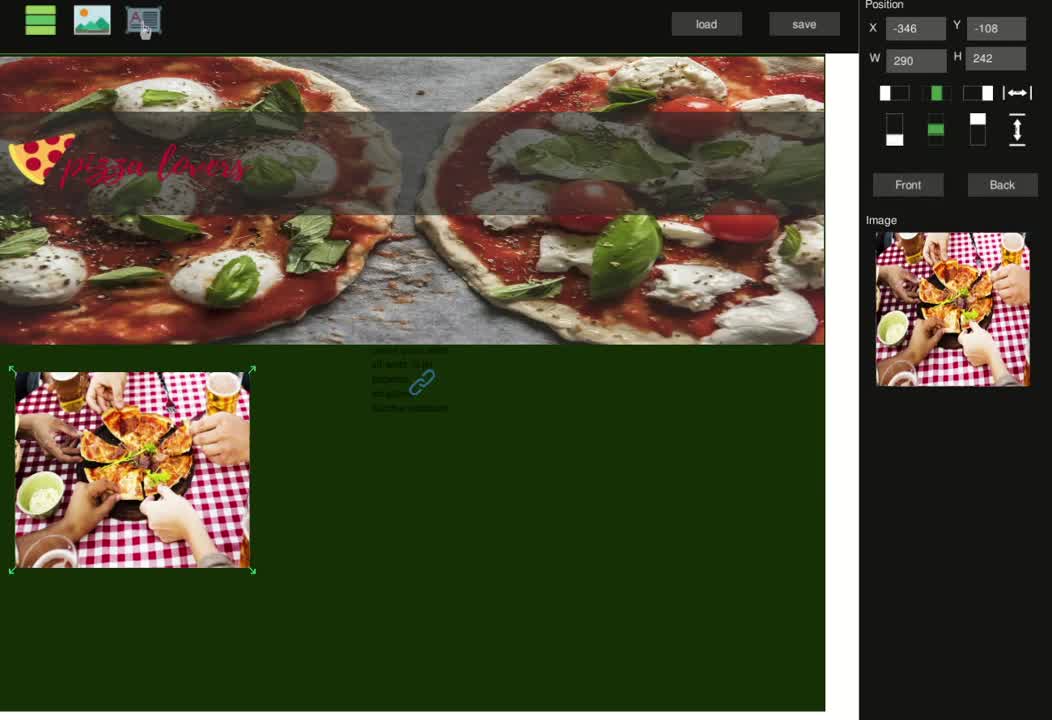The width and height of the screenshot is (1052, 720).
Task: Click the green stacked sections icon
Action: 40,20
